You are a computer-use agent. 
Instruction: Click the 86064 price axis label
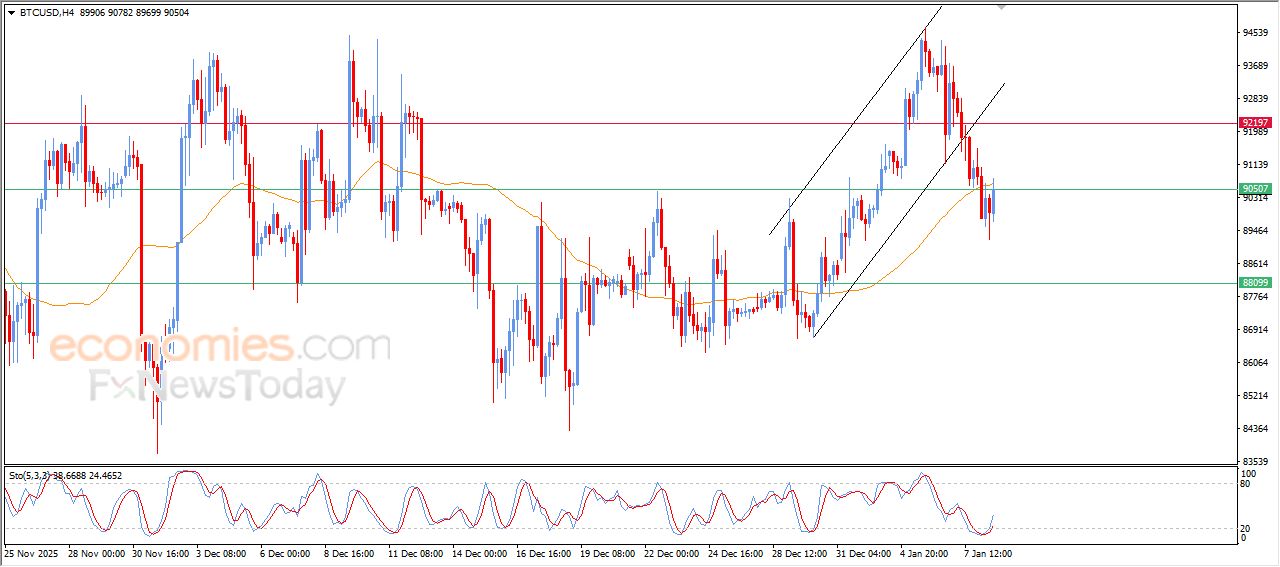[x=1255, y=363]
